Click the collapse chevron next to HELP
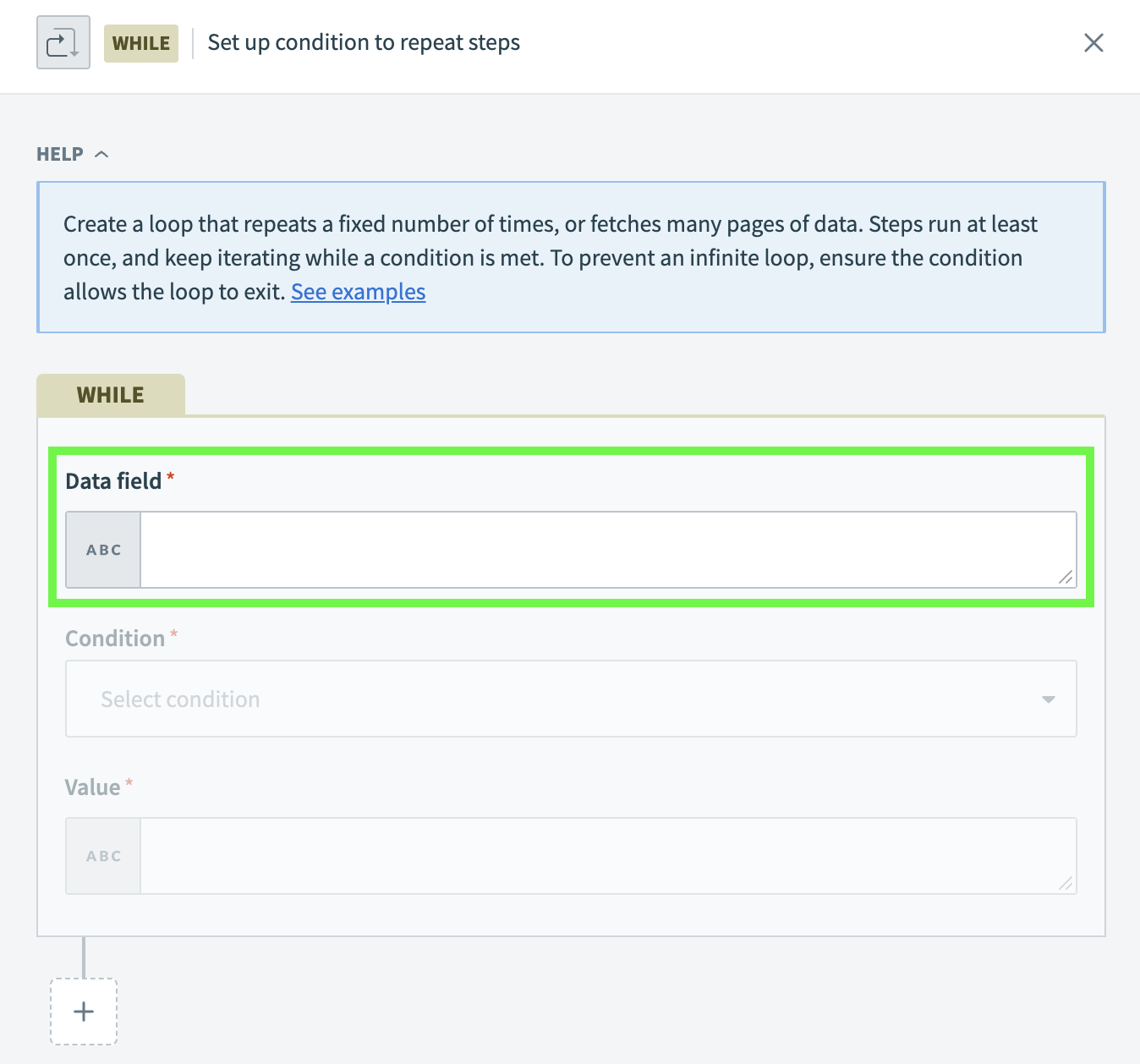 pos(101,153)
